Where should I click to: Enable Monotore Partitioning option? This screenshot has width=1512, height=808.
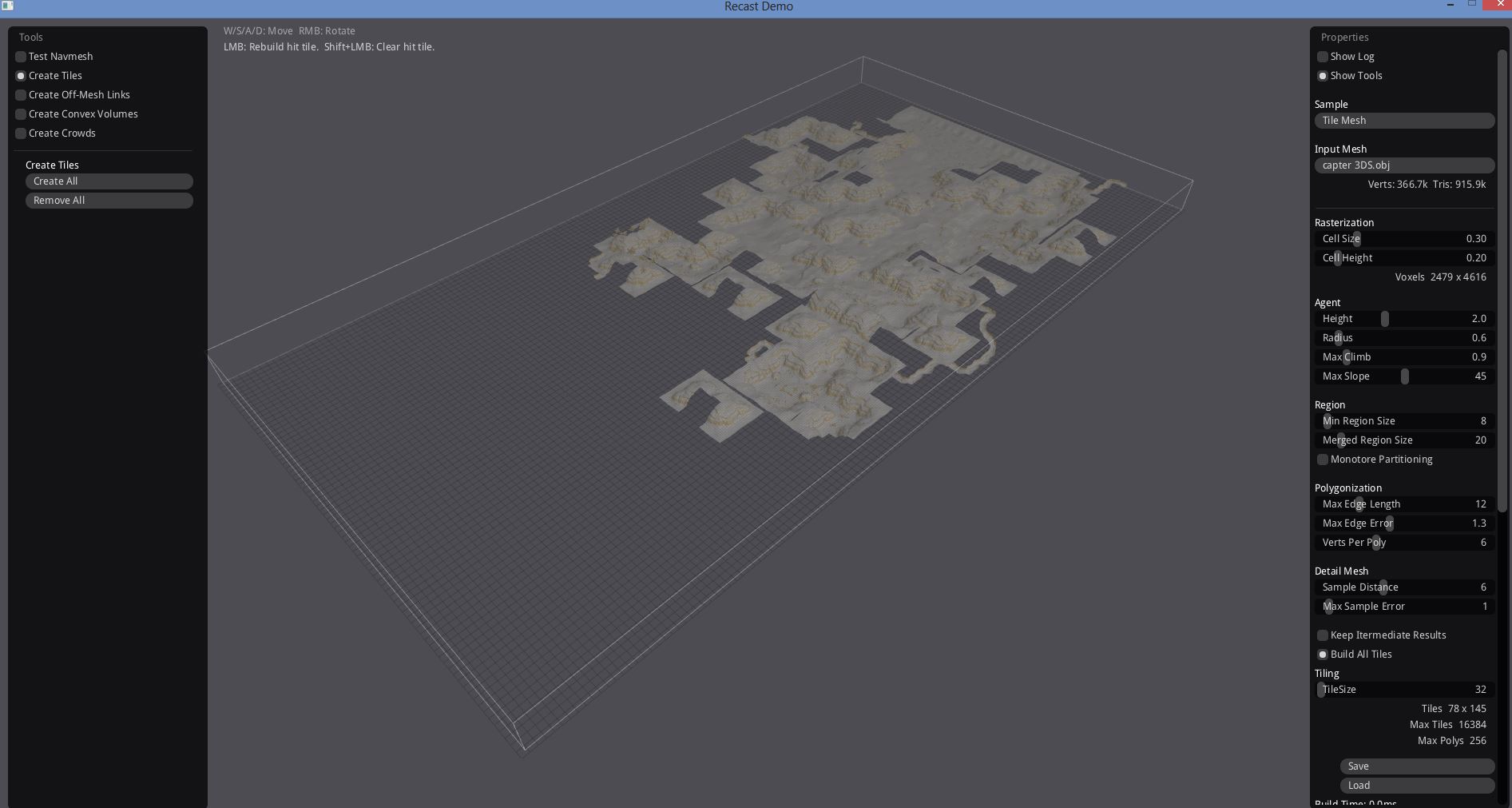[x=1323, y=460]
